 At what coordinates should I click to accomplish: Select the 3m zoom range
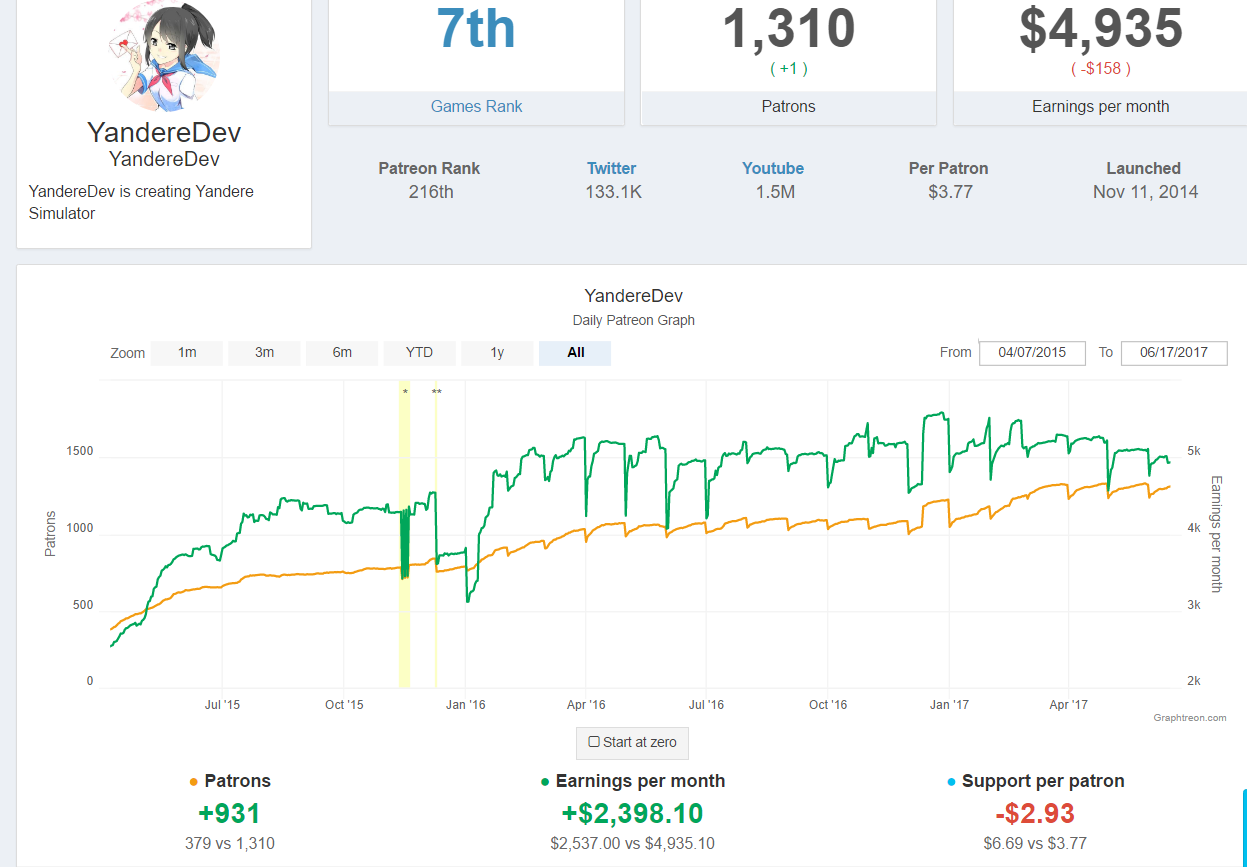pyautogui.click(x=264, y=353)
